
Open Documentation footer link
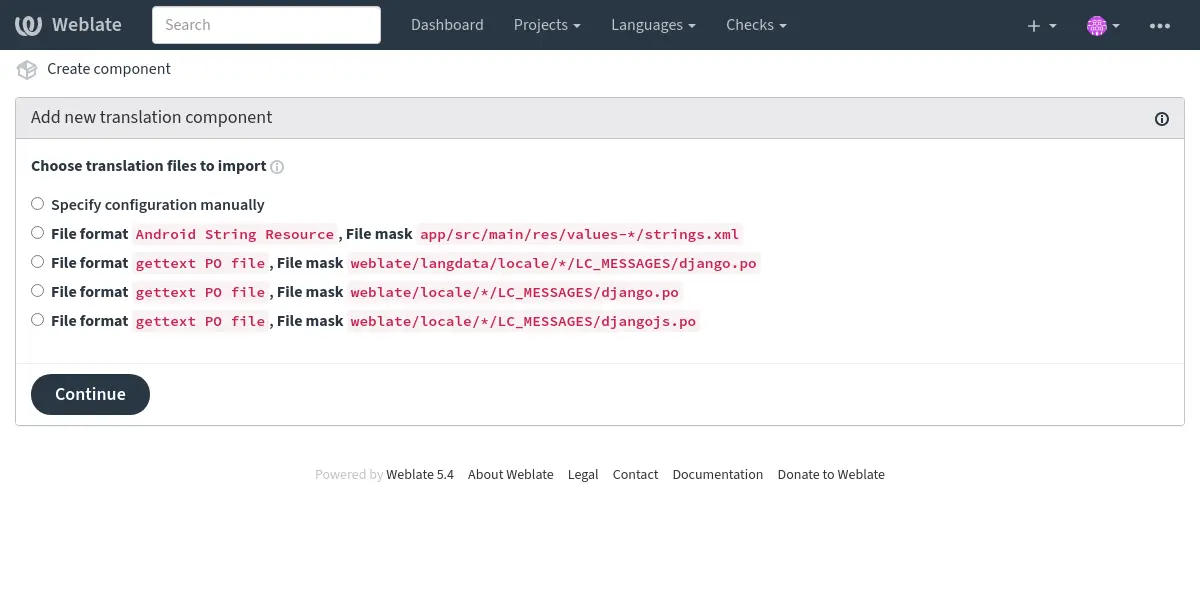[x=718, y=475]
